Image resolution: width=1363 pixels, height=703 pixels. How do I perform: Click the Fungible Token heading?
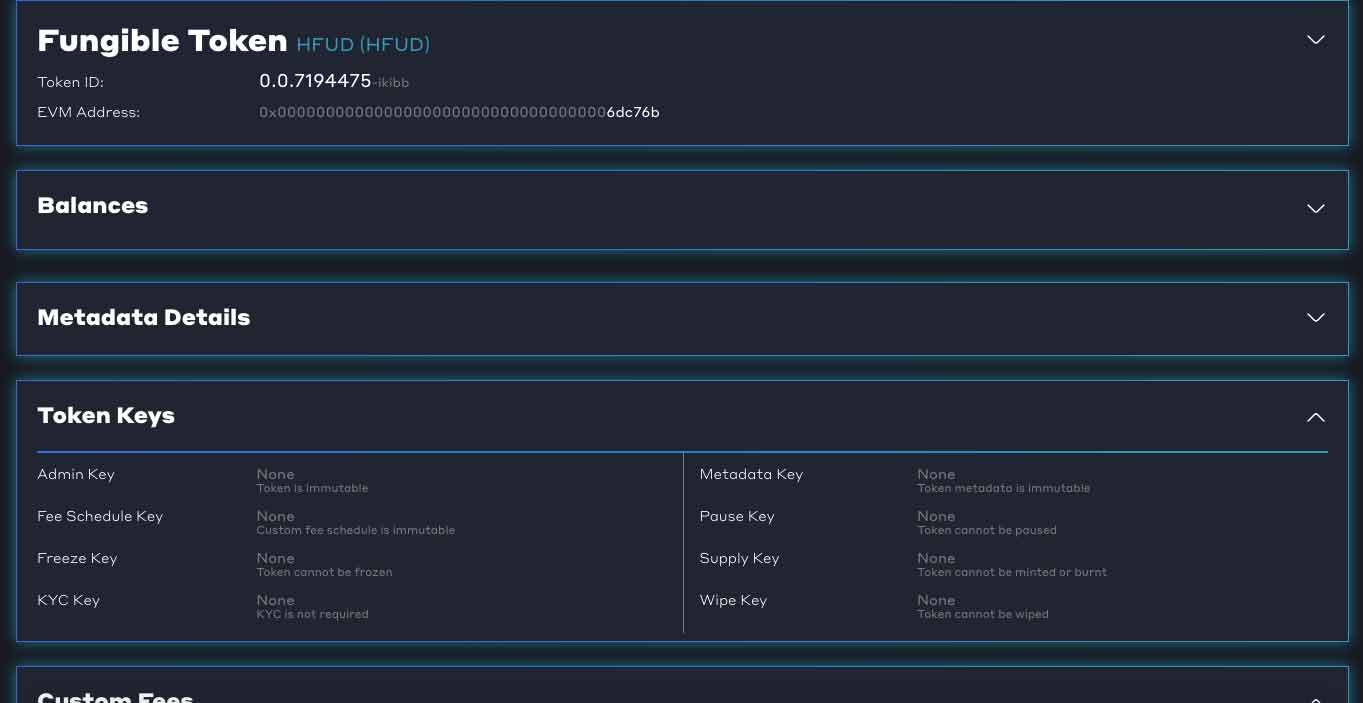coord(162,40)
